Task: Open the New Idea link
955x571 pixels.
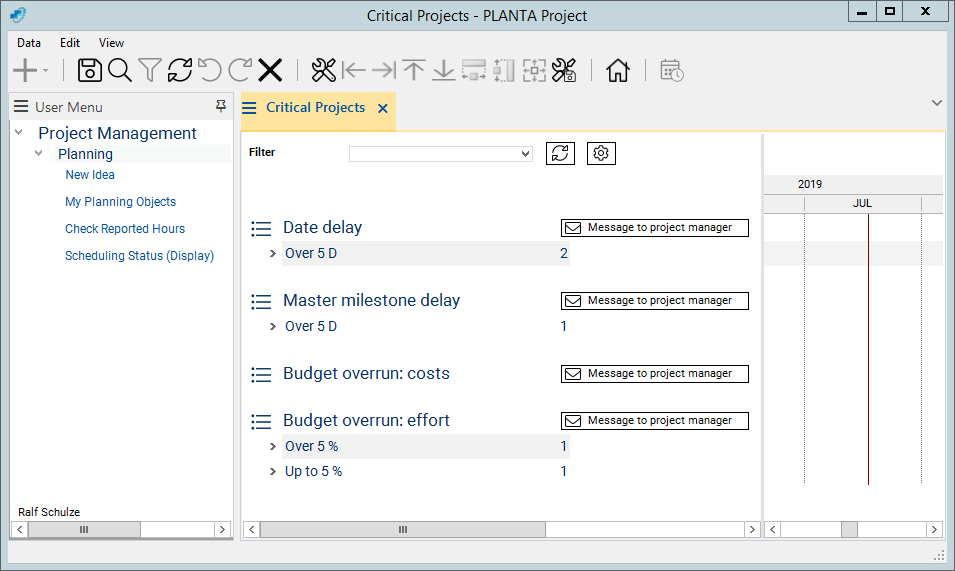Action: coord(90,175)
